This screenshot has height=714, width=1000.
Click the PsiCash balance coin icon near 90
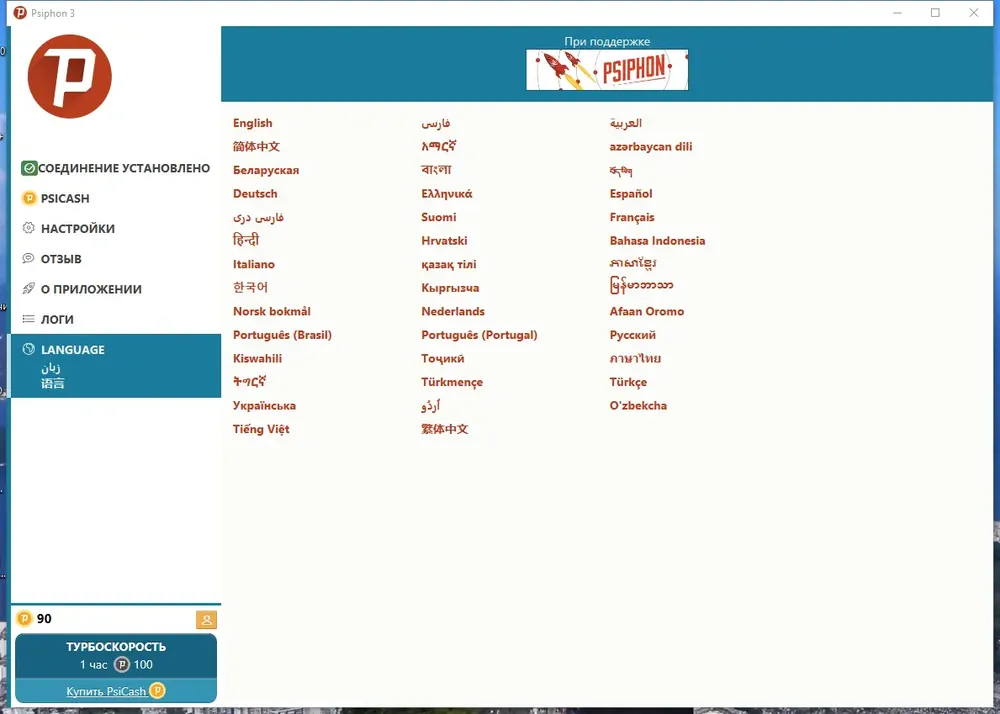pyautogui.click(x=24, y=618)
